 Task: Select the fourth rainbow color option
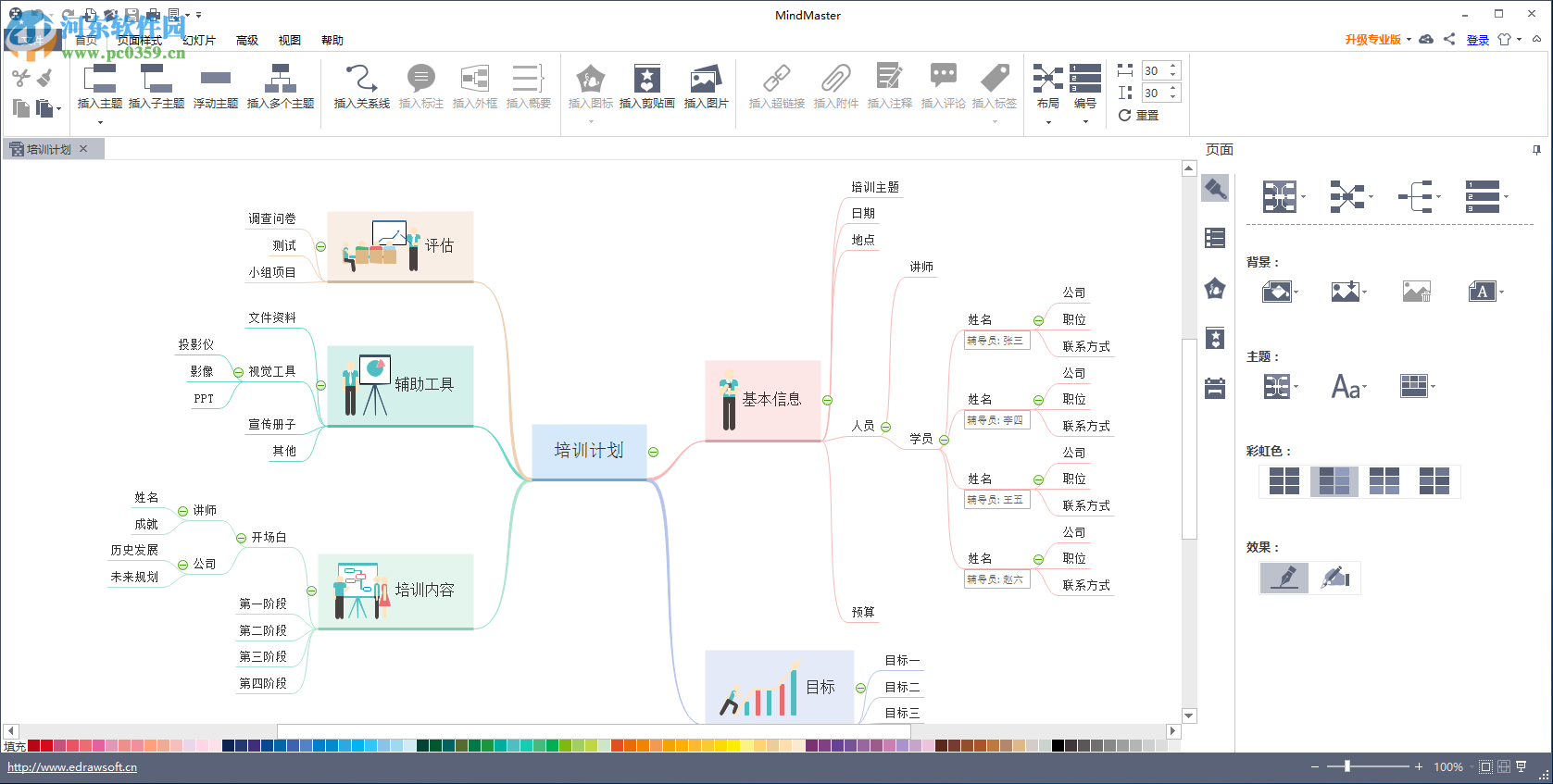pyautogui.click(x=1434, y=481)
